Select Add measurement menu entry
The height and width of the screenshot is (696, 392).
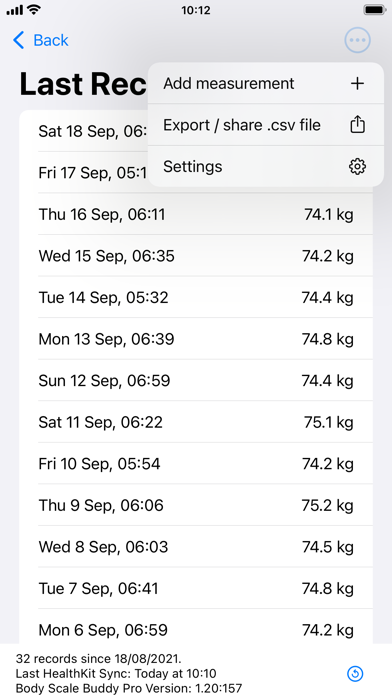point(265,83)
